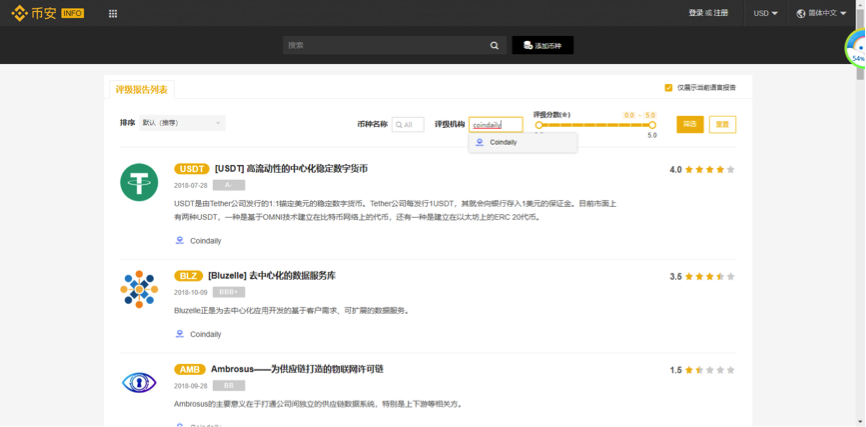Click the floating 54% progress widget
The image size is (866, 427).
856,49
